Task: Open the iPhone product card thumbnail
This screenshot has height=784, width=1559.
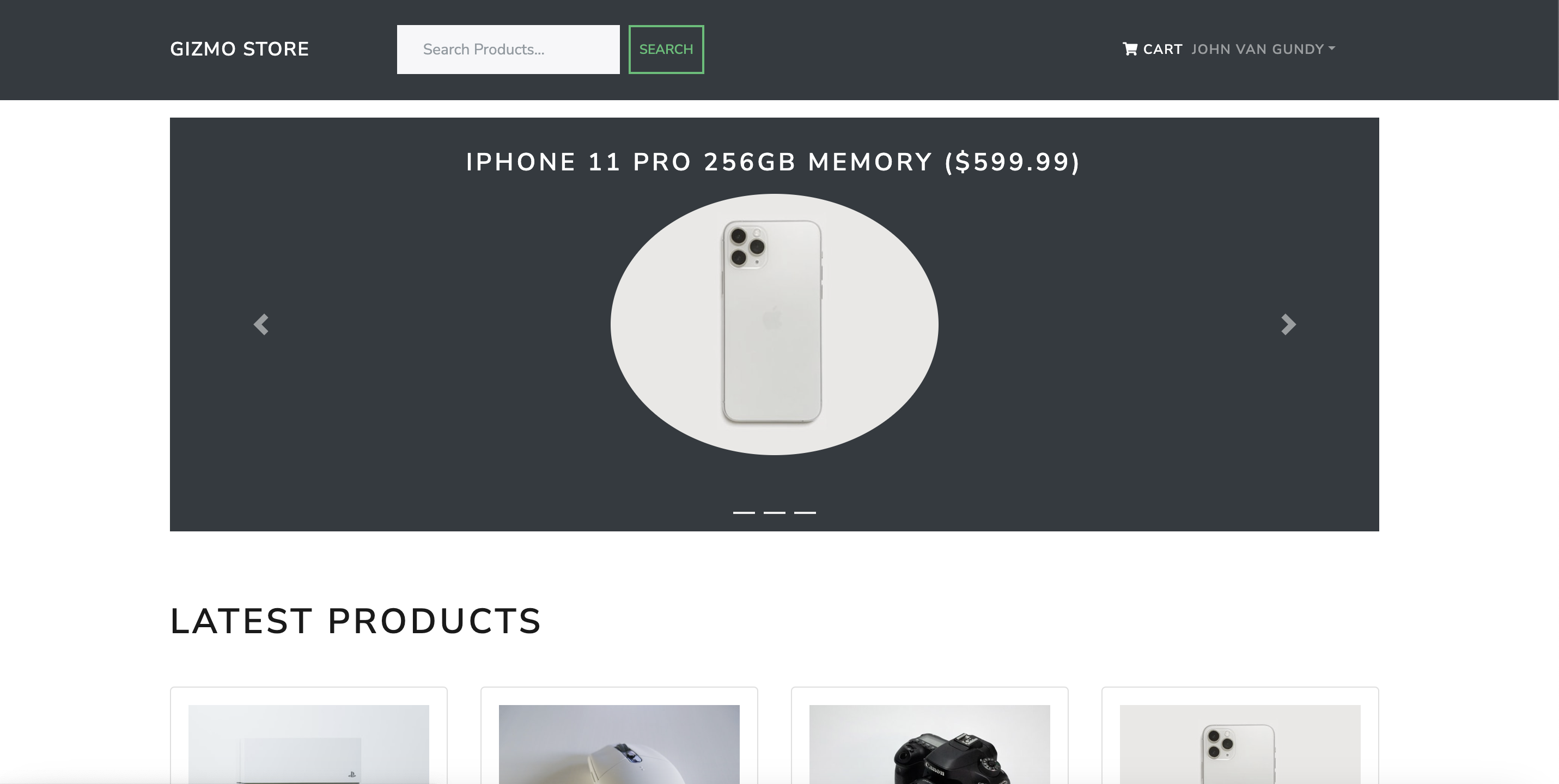Action: (1240, 744)
